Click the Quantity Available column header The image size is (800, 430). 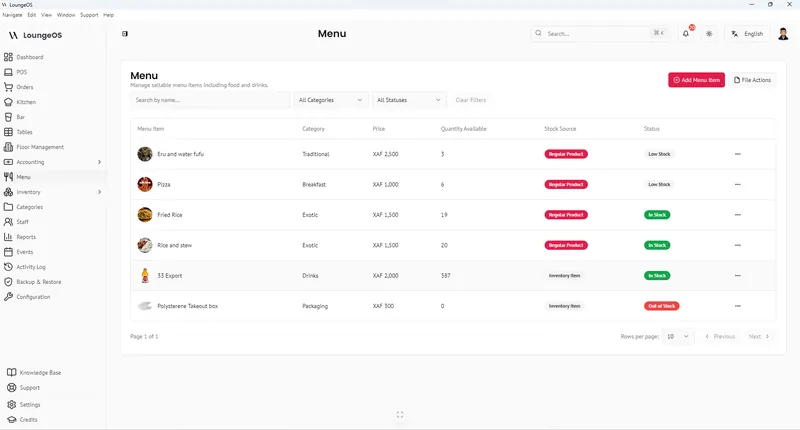coord(463,129)
